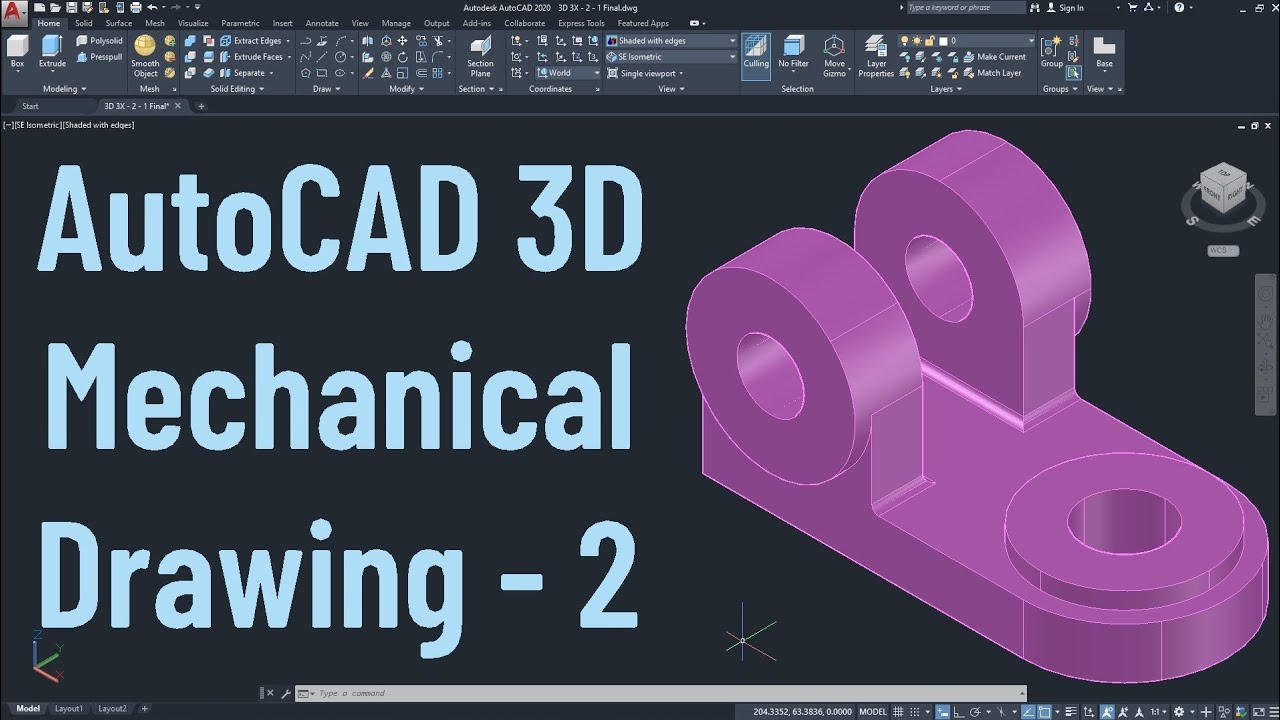Click the Undo arrow icon
1280x720 pixels.
coord(152,7)
